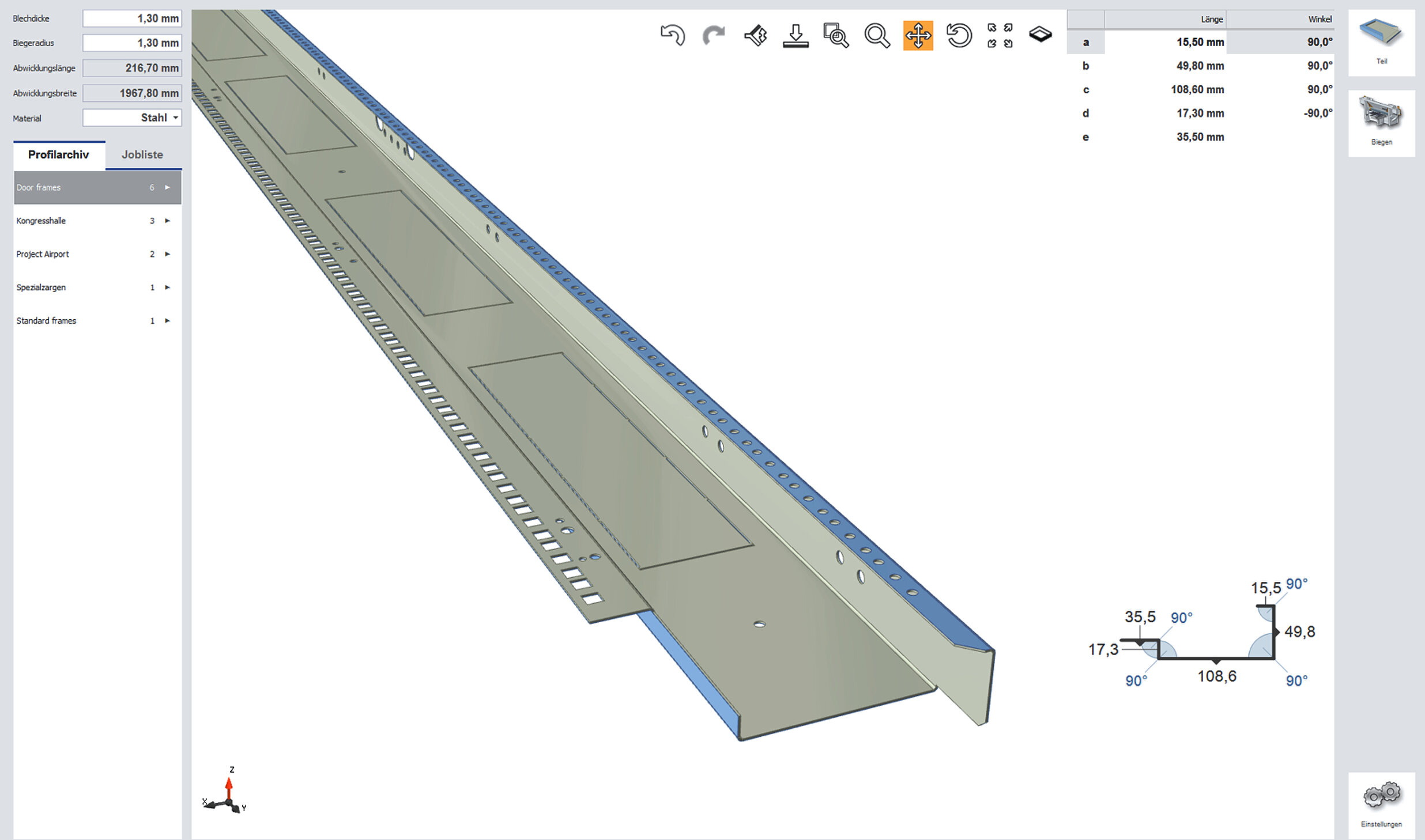Select the zoom window tool

coord(836,36)
